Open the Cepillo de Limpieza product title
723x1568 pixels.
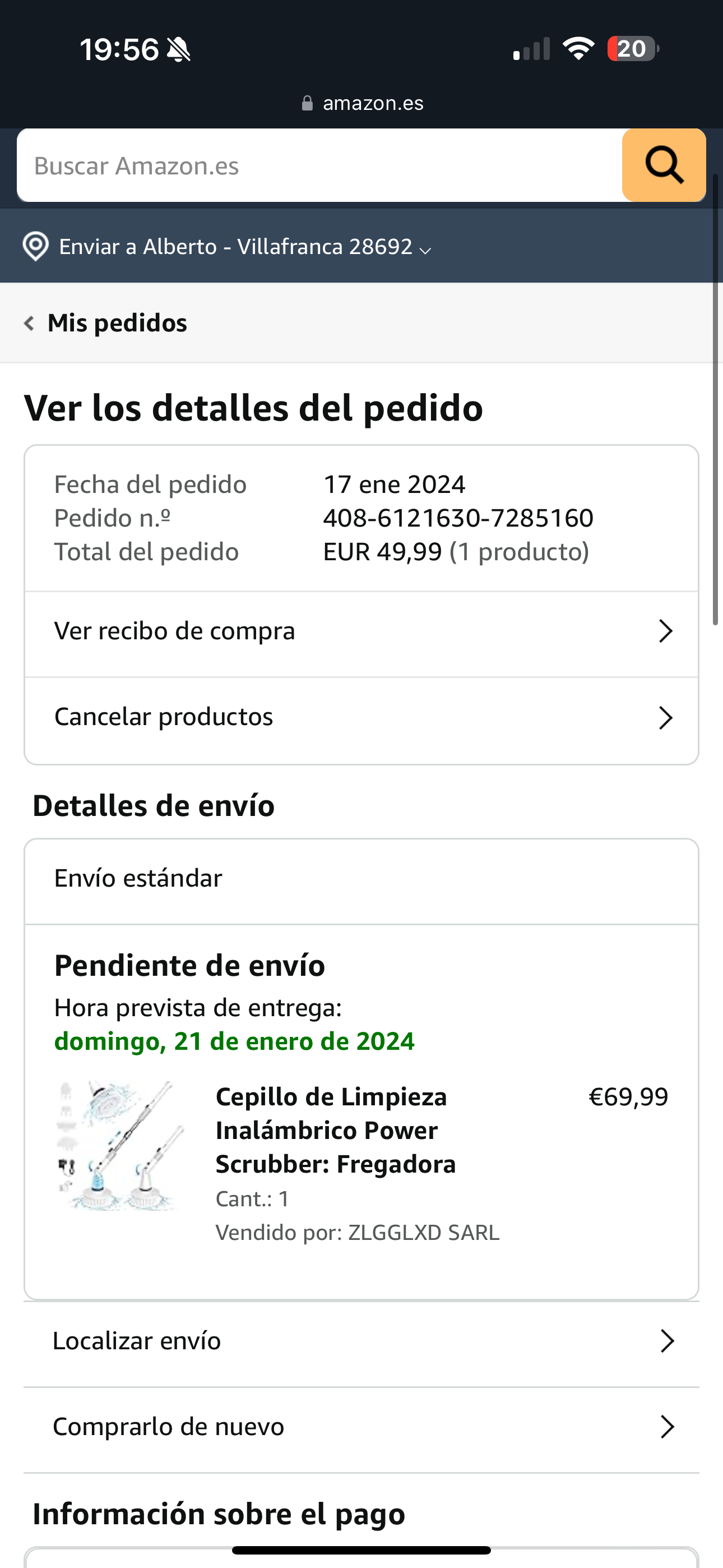tap(335, 1130)
